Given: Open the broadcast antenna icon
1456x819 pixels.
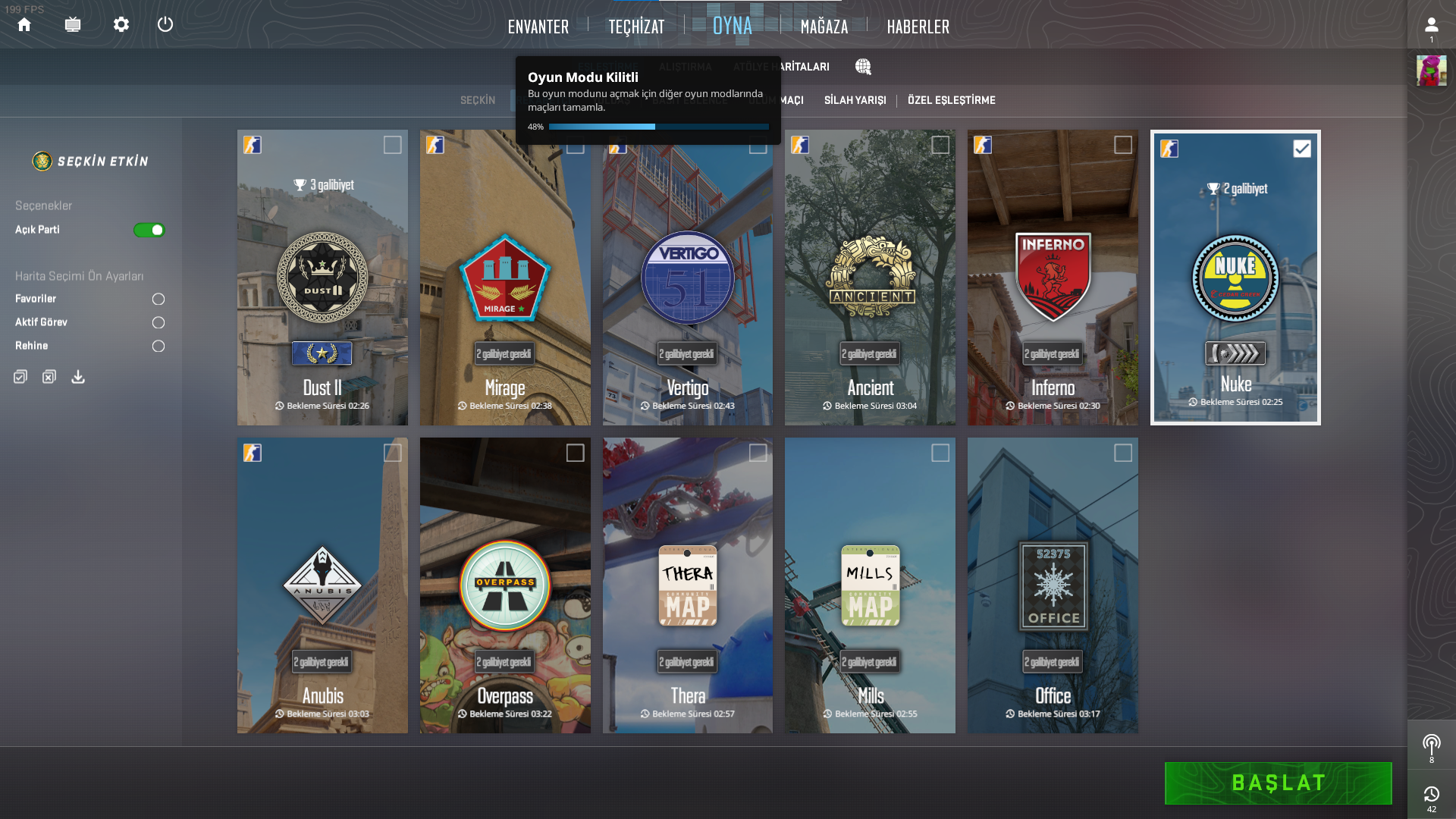Looking at the screenshot, I should click(1431, 744).
